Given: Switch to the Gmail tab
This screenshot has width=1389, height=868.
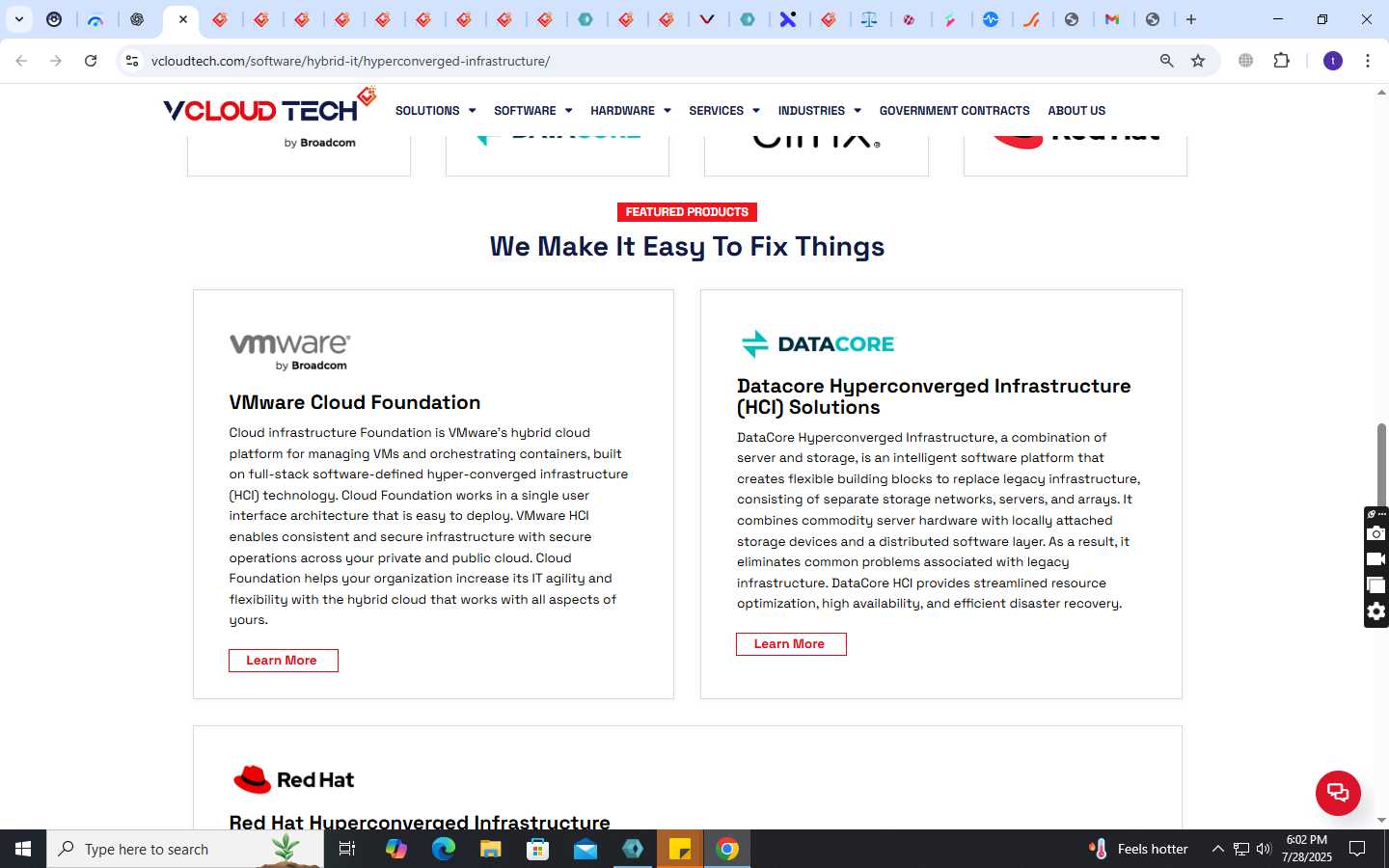Looking at the screenshot, I should 1112,19.
